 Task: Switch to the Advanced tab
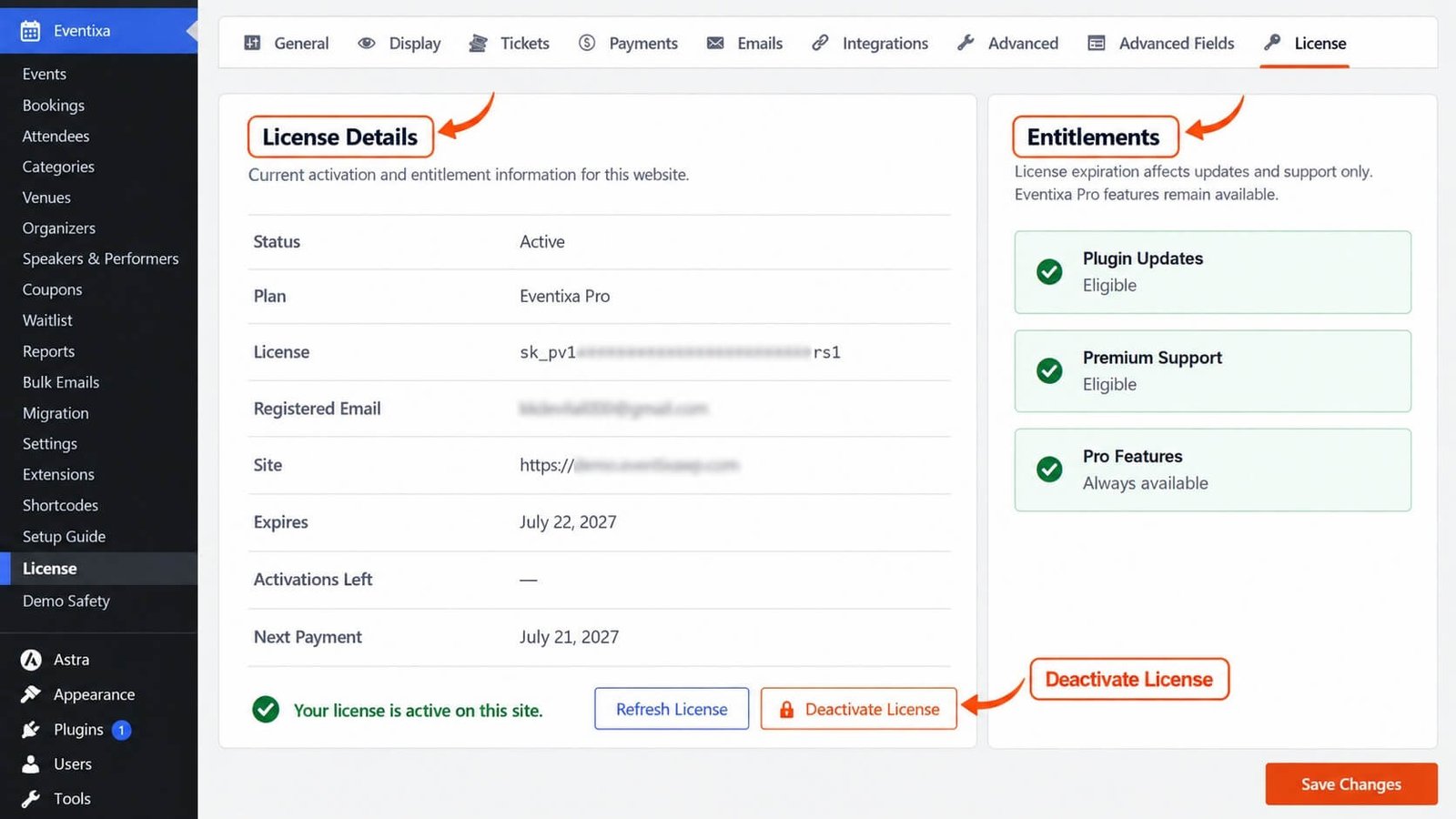pyautogui.click(x=1008, y=43)
